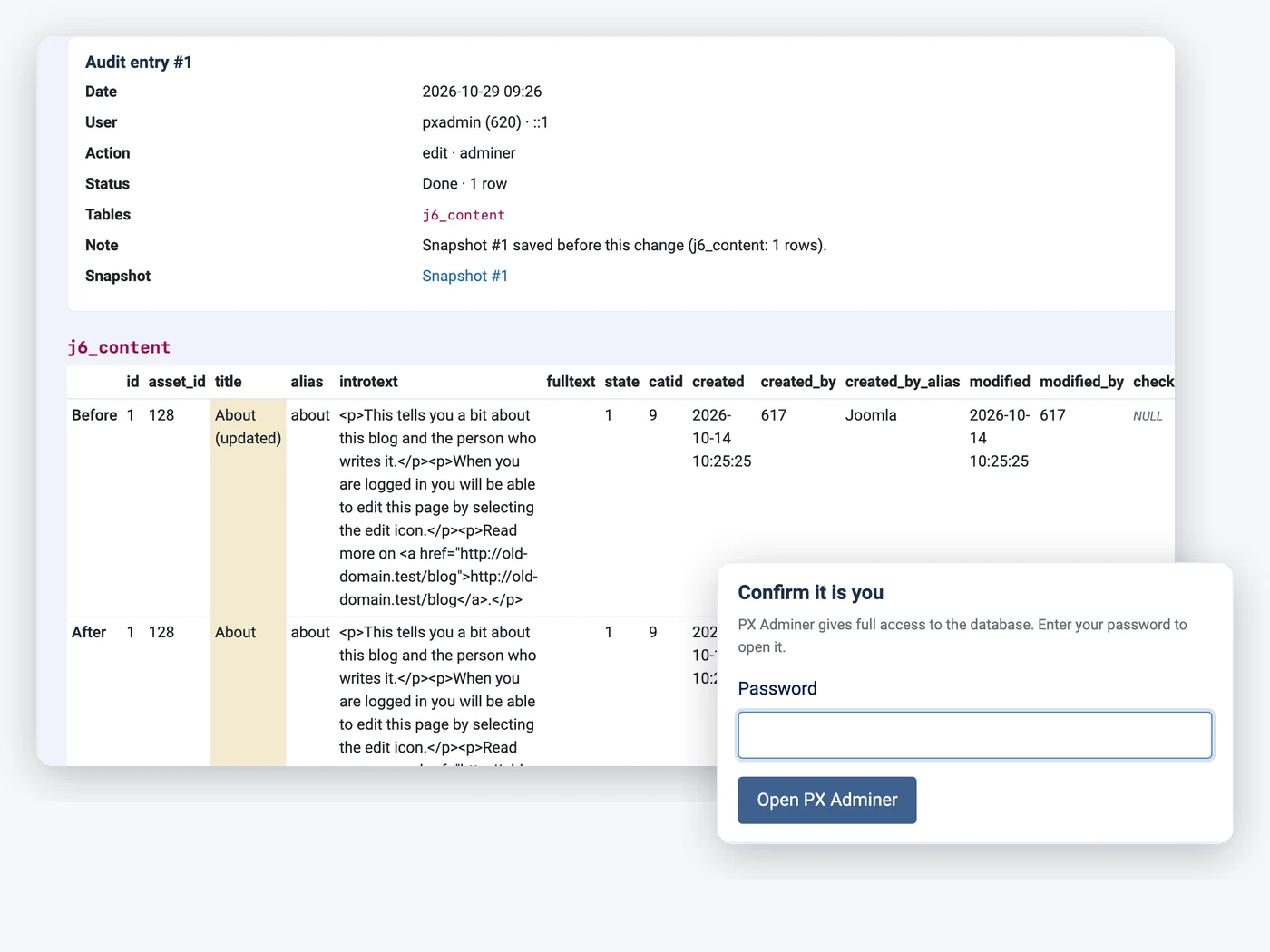Open the Snapshot #1 link

(464, 276)
